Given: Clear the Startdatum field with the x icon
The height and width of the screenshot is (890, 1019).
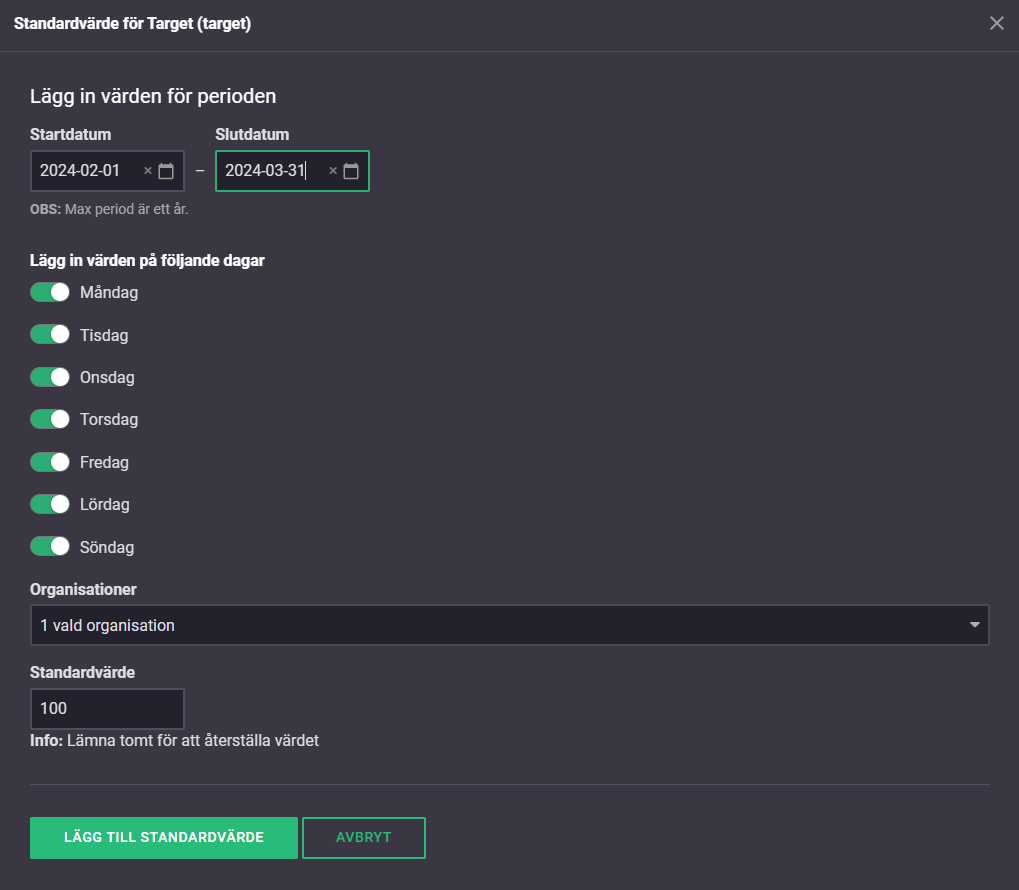Looking at the screenshot, I should pos(148,171).
